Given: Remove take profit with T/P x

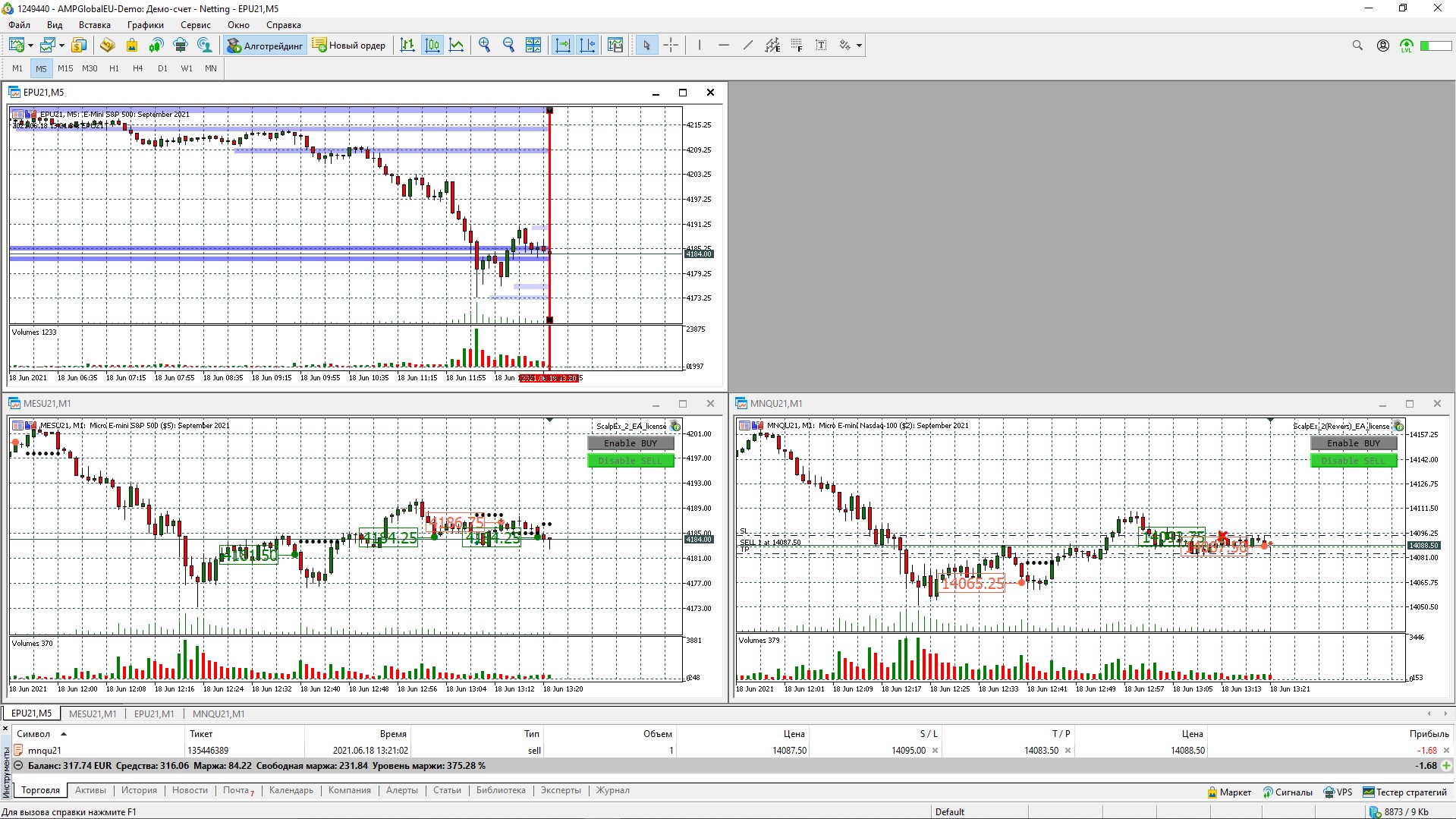Looking at the screenshot, I should click(x=1068, y=751).
